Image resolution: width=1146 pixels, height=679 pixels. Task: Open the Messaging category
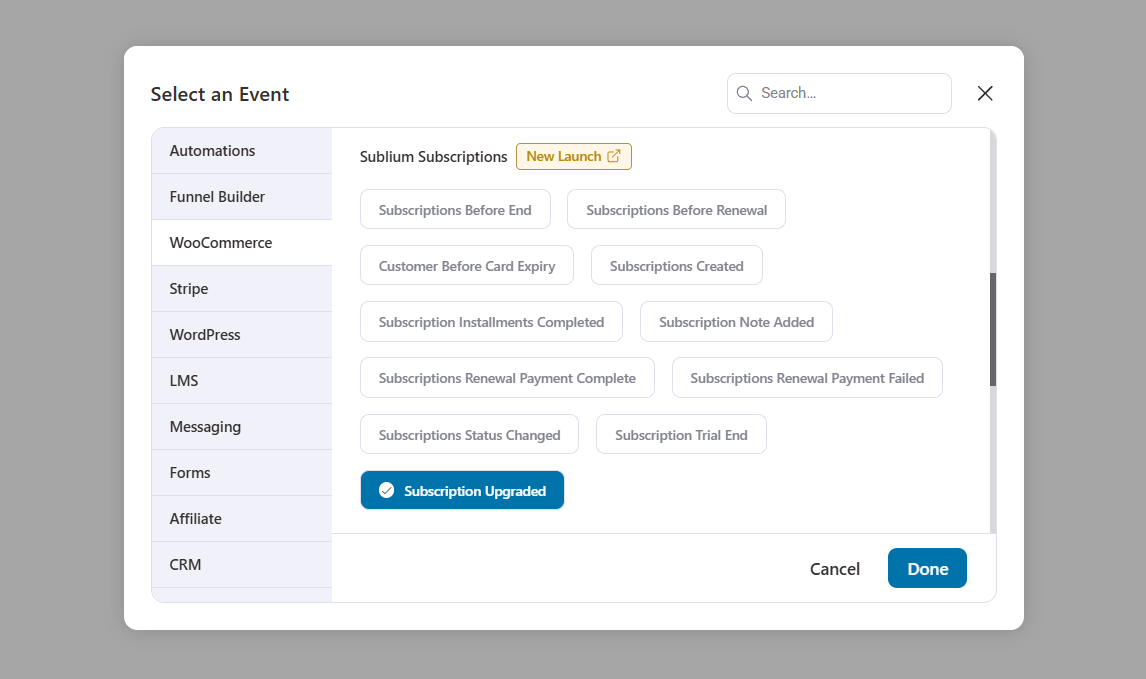242,427
